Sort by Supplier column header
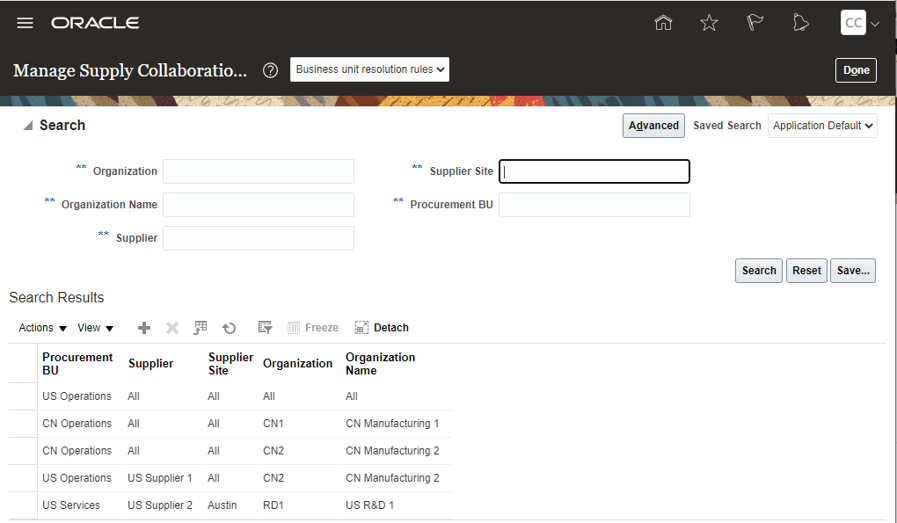Viewport: 897px width, 523px height. [150, 364]
